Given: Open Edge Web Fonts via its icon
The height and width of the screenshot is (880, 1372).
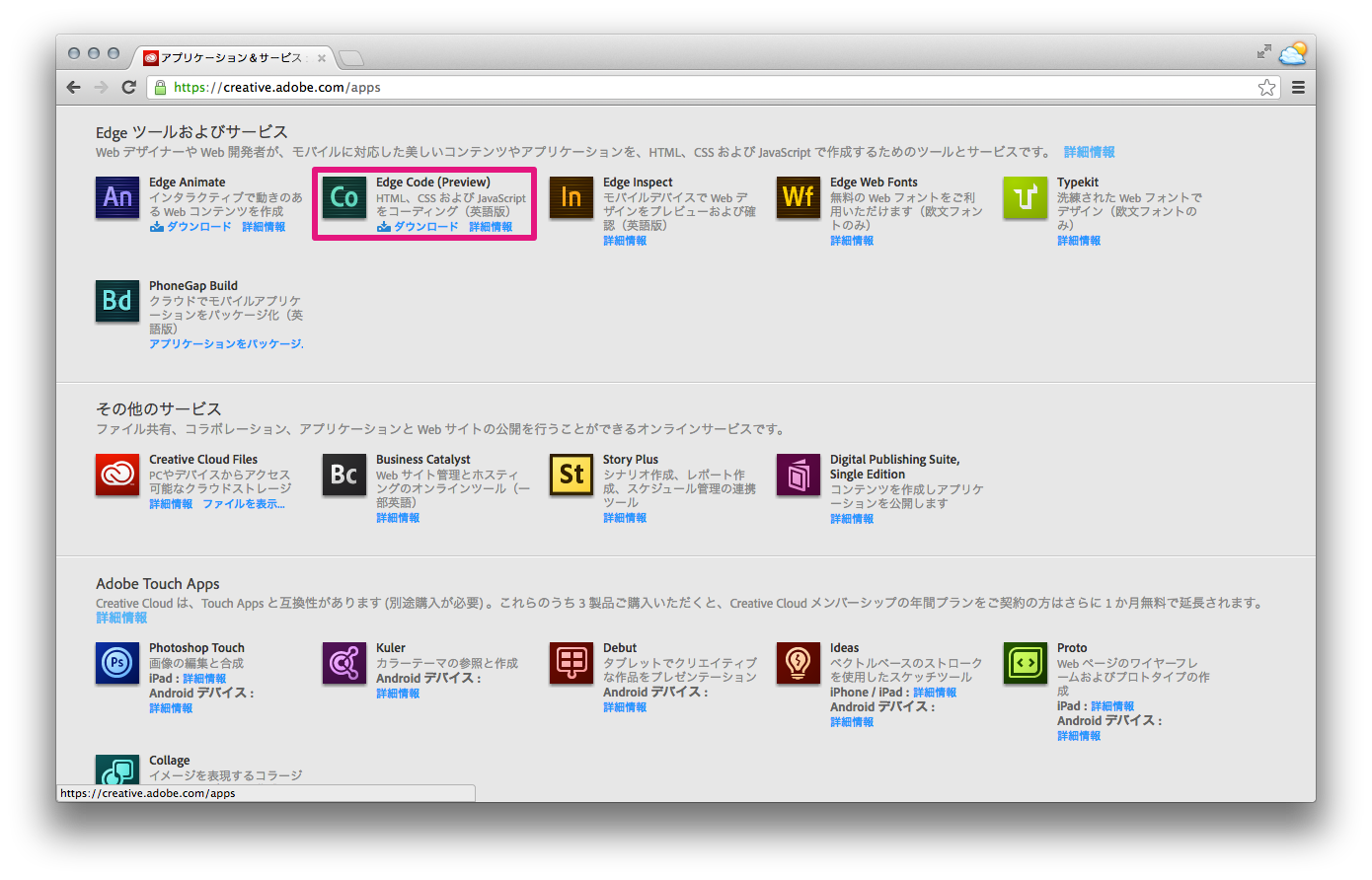Looking at the screenshot, I should pyautogui.click(x=798, y=198).
